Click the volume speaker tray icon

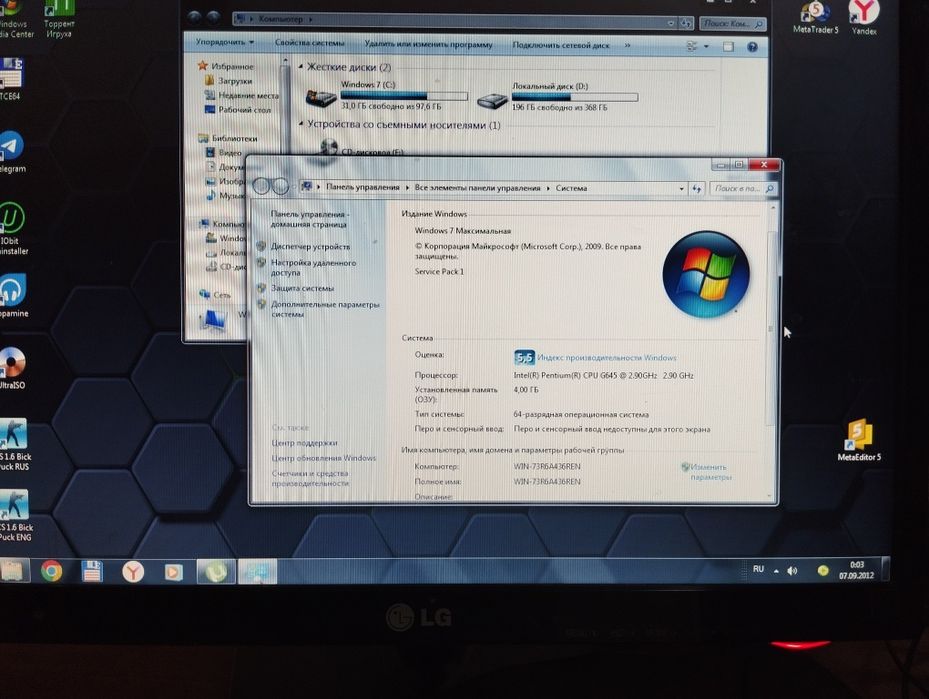[x=792, y=570]
